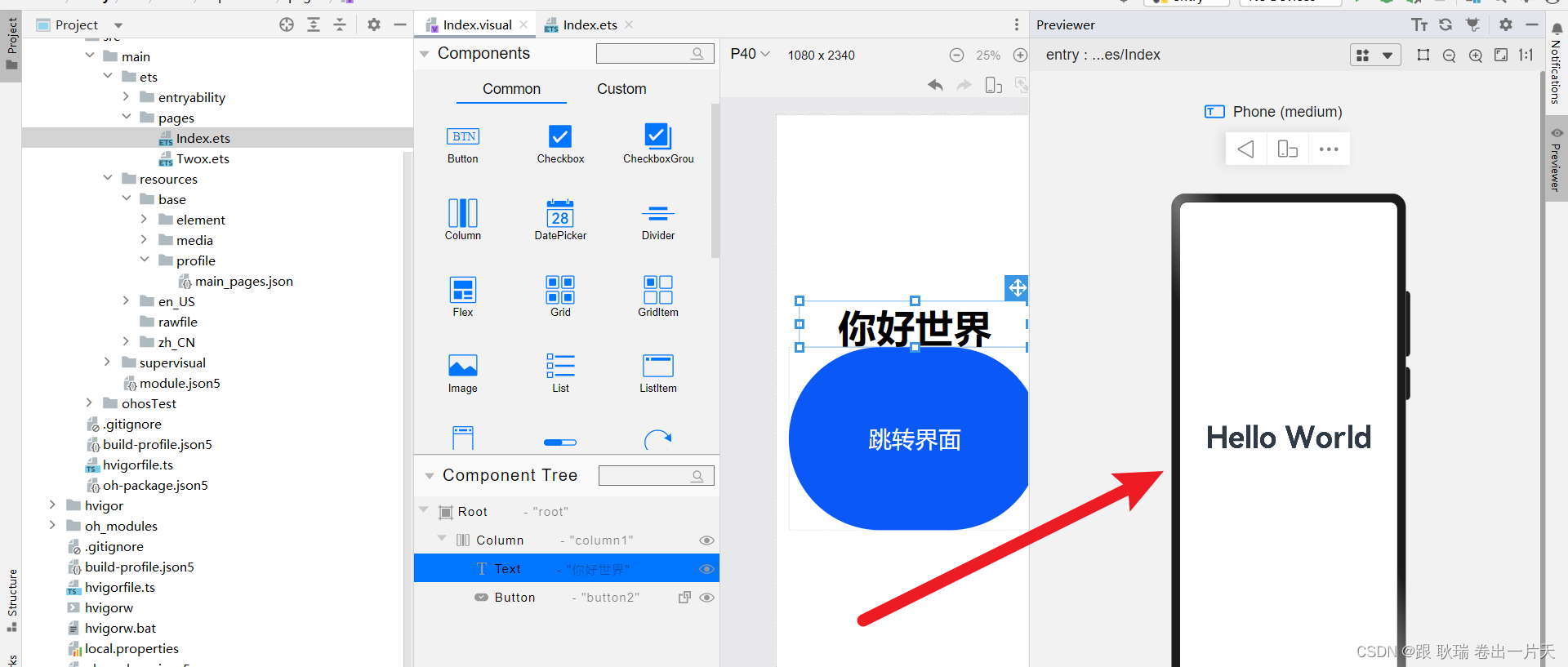Screen dimensions: 1568x667
Task: Pick the Checkbox component in palette
Action: (560, 145)
